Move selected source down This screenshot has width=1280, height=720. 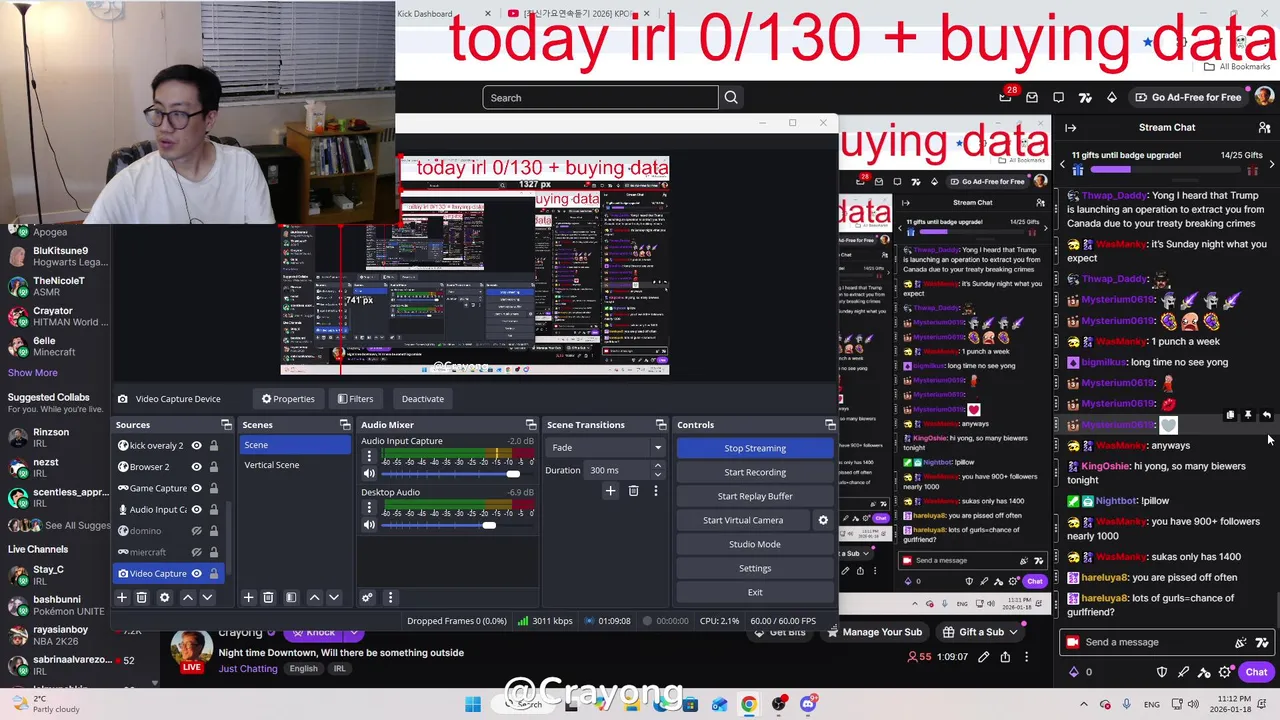[207, 597]
